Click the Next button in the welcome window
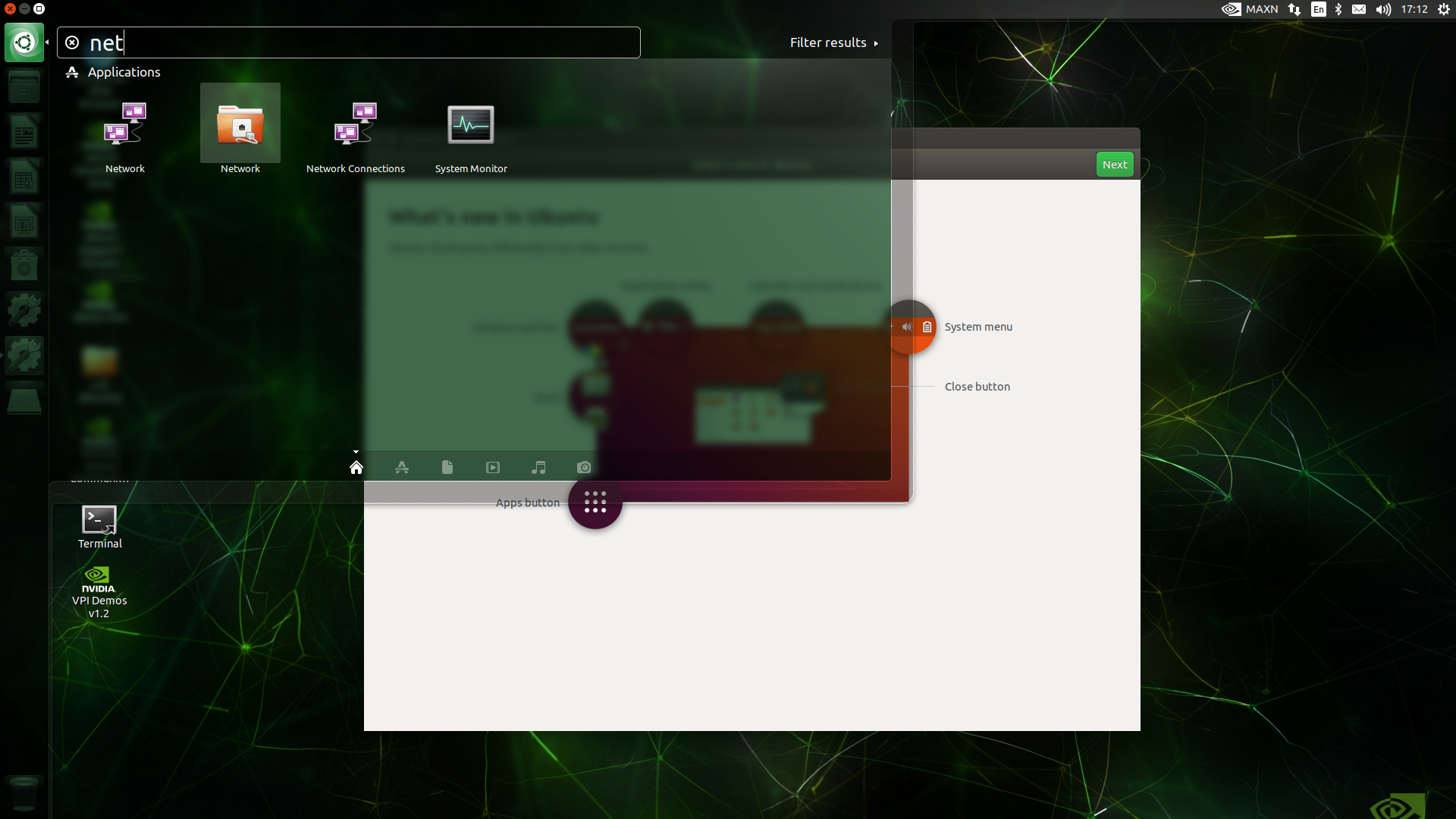The image size is (1456, 819). [x=1115, y=165]
